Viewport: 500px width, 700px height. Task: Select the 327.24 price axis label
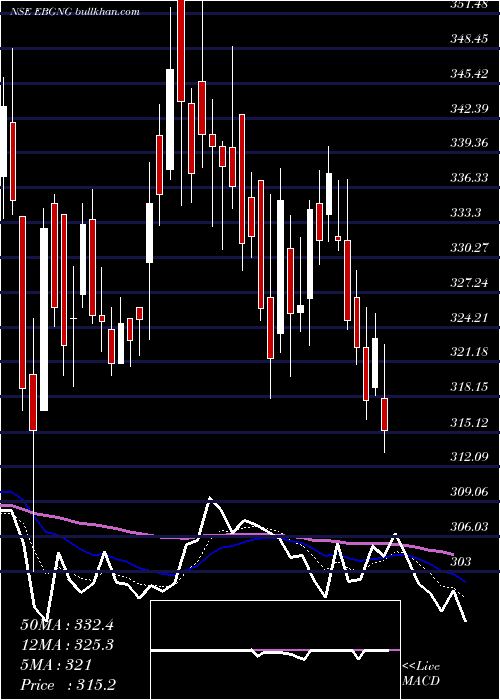point(469,283)
